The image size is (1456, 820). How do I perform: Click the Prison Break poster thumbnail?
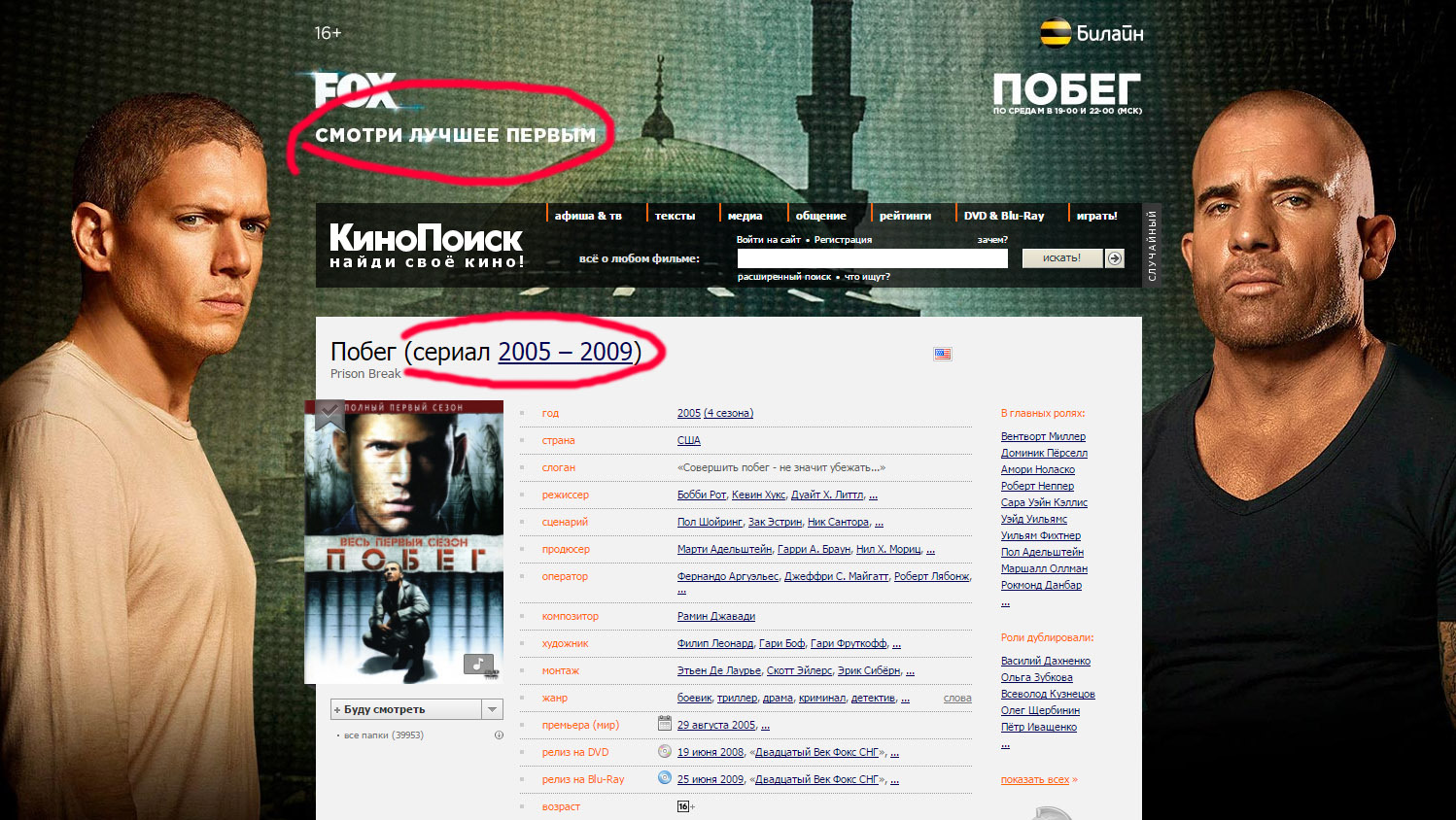(x=403, y=542)
